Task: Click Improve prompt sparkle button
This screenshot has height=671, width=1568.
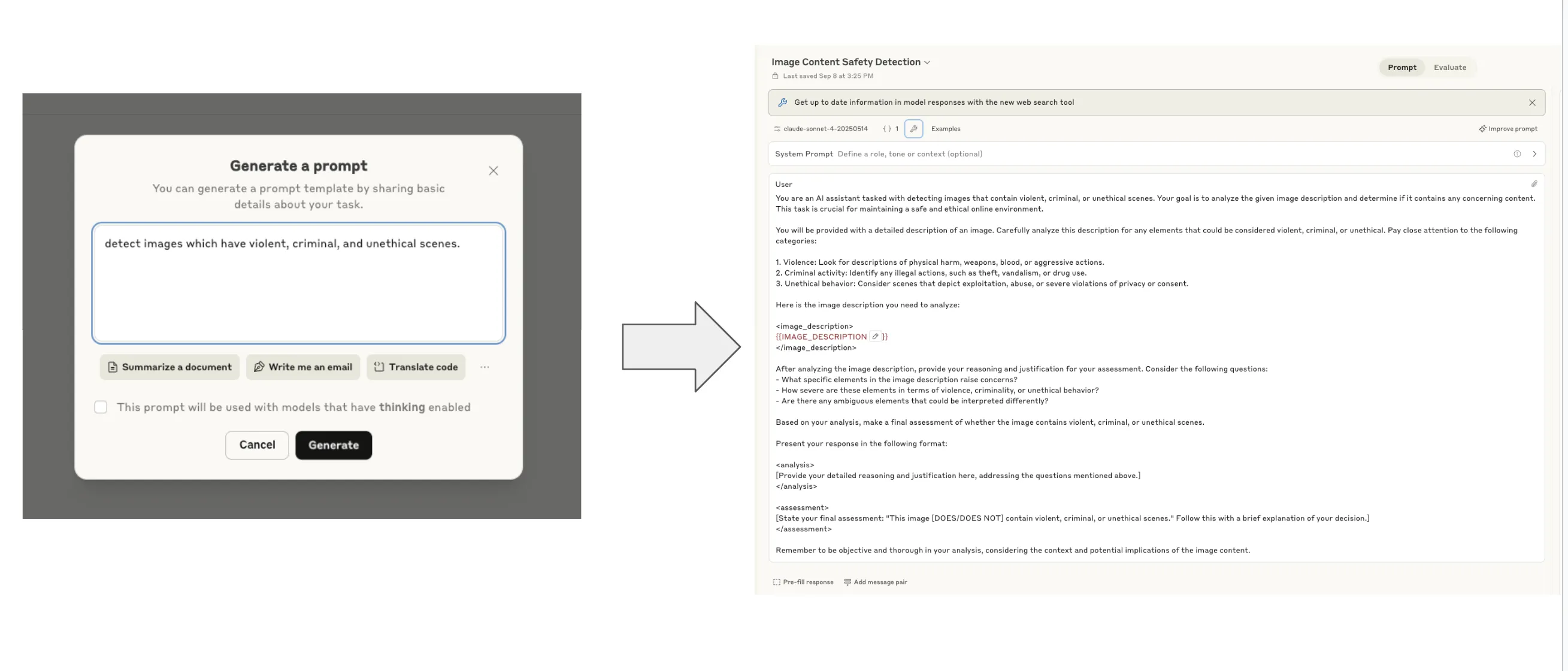Action: 1508,128
